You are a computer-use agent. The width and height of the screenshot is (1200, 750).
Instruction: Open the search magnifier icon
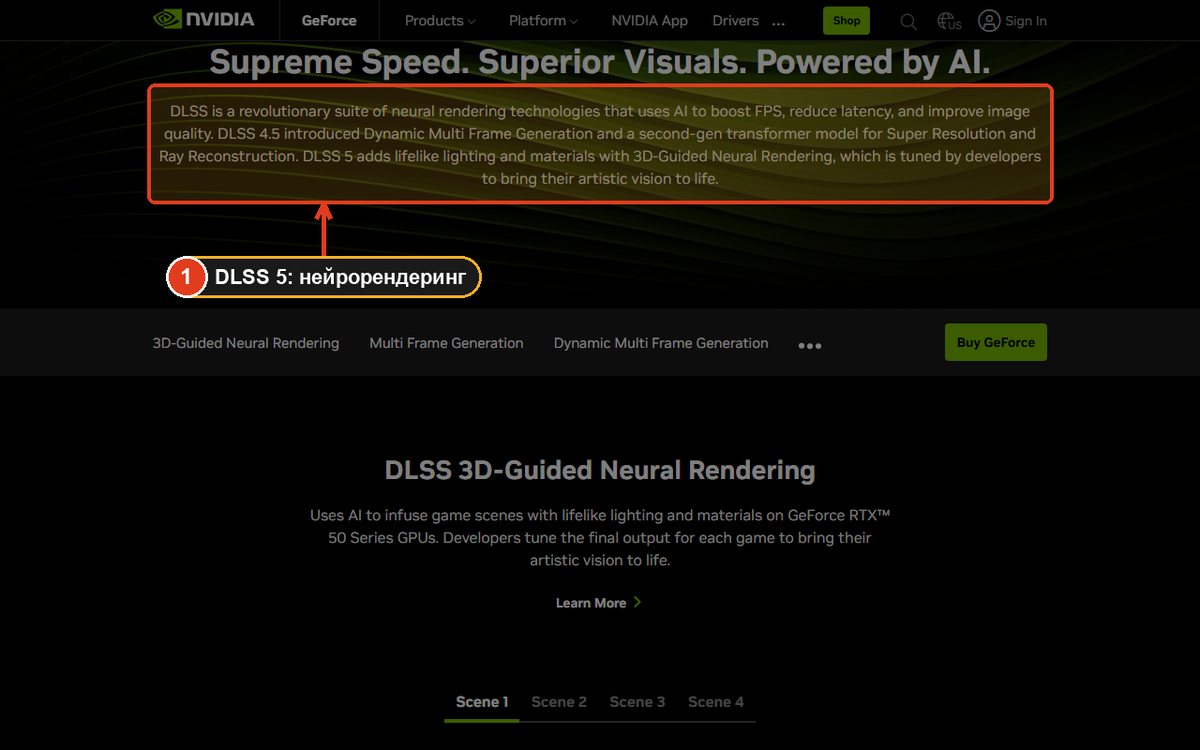908,21
